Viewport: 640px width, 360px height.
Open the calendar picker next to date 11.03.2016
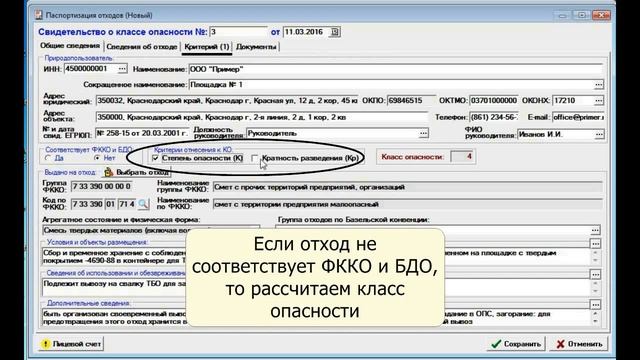click(x=335, y=32)
